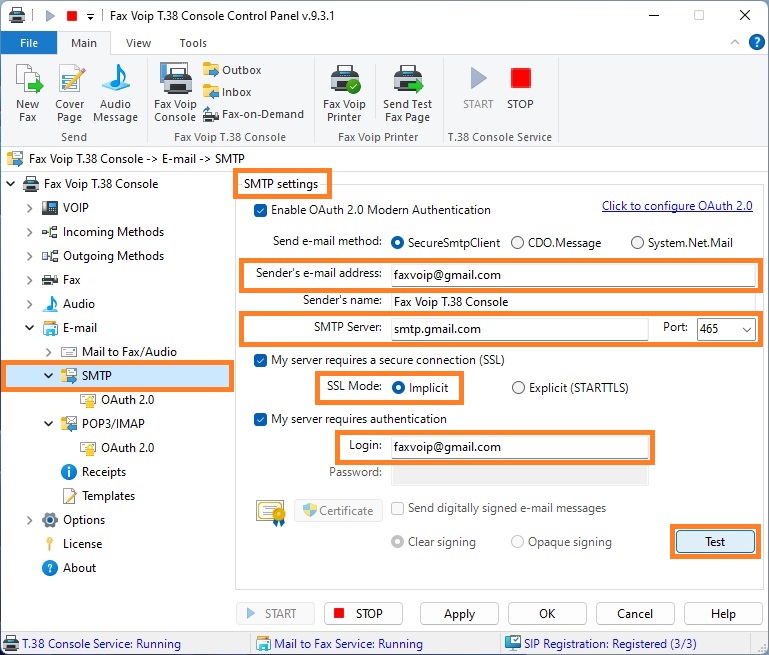
Task: Click the Fax Voip Printer icon
Action: click(x=344, y=93)
